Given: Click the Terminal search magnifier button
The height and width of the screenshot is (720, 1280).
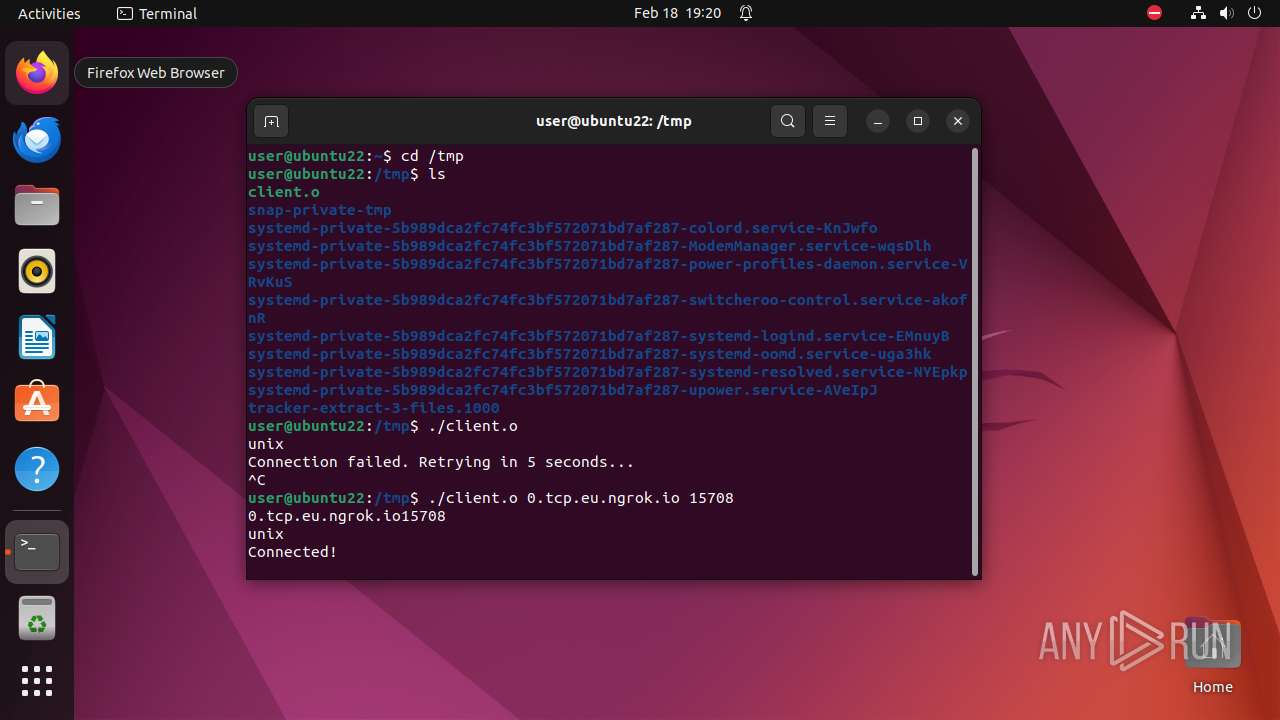Looking at the screenshot, I should pyautogui.click(x=788, y=121).
